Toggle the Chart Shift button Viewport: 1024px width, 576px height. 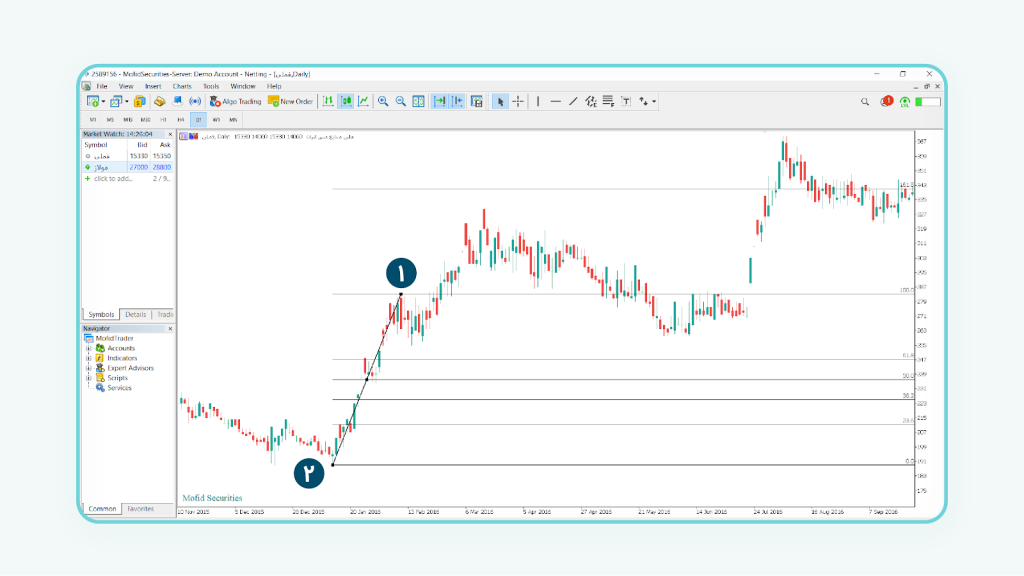coord(457,101)
